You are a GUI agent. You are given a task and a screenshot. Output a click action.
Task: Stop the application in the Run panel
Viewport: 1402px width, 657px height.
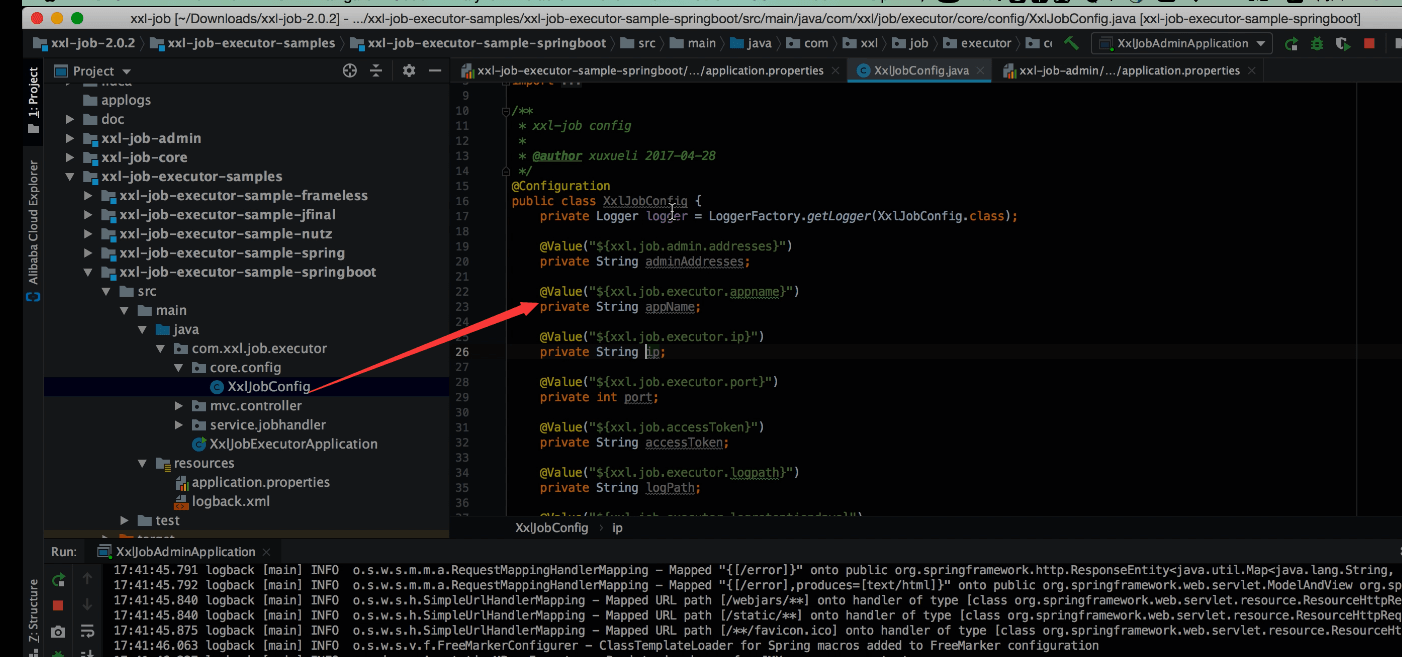[x=58, y=606]
